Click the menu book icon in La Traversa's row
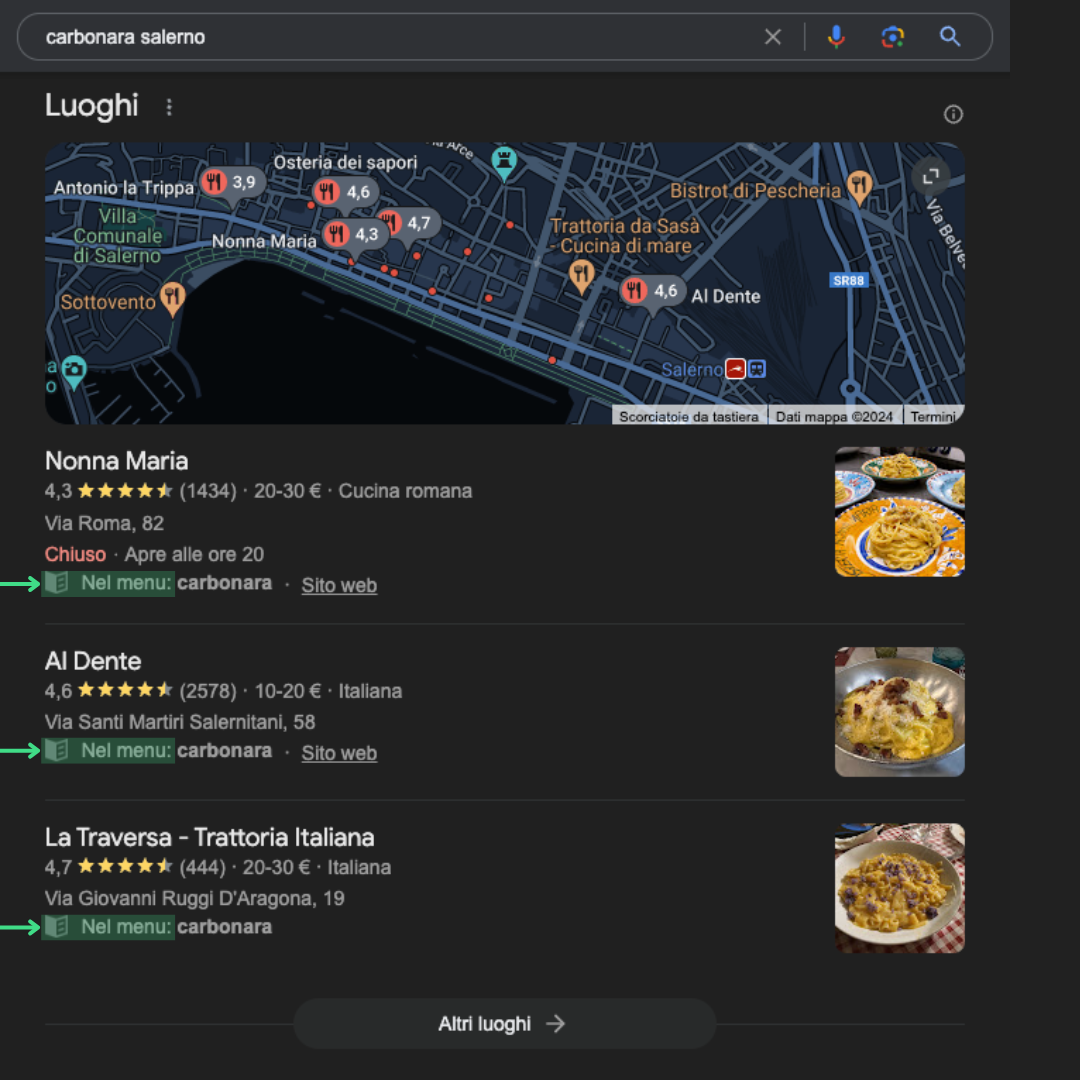1080x1080 pixels. [56, 927]
